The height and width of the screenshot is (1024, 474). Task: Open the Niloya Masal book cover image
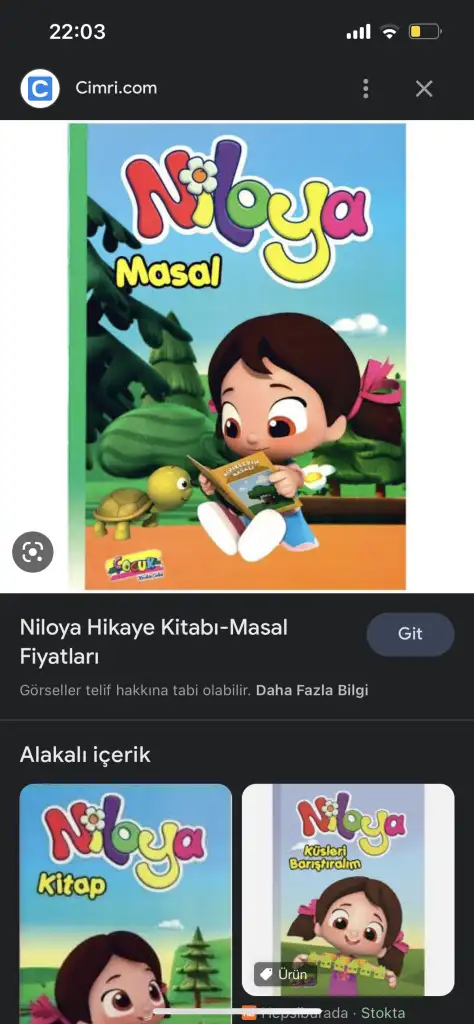coord(238,357)
